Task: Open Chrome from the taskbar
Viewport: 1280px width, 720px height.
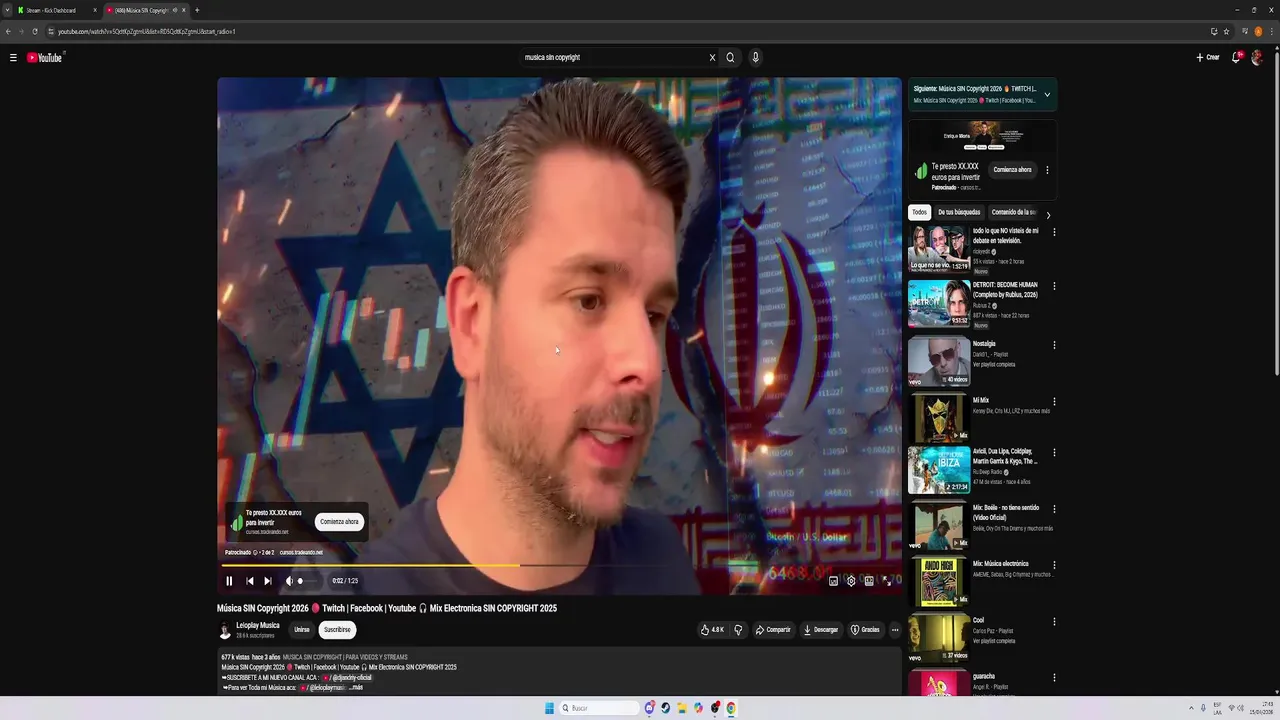Action: pyautogui.click(x=731, y=708)
